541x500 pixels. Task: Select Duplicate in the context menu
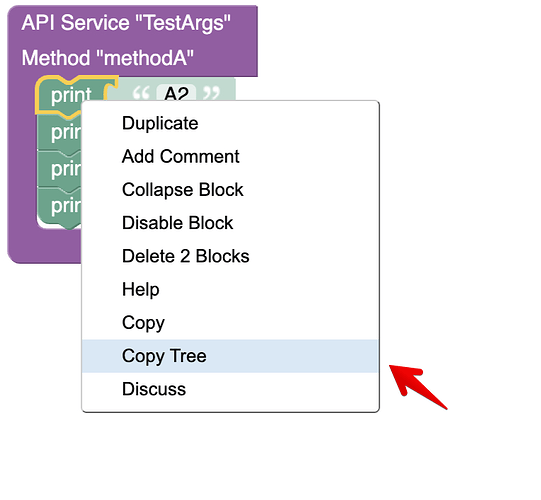230,123
